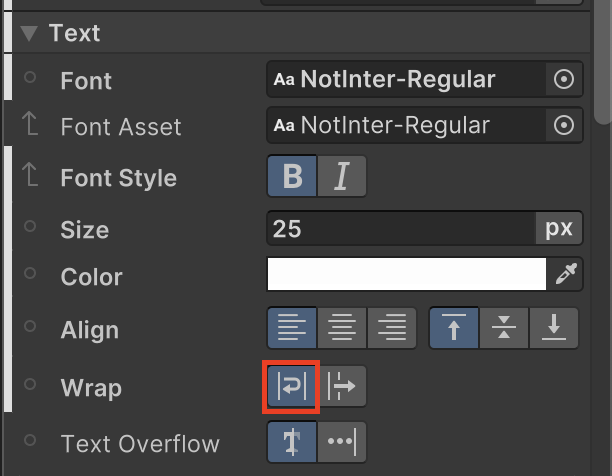Toggle Bold font style button
Image resolution: width=612 pixels, height=476 pixels.
point(292,177)
